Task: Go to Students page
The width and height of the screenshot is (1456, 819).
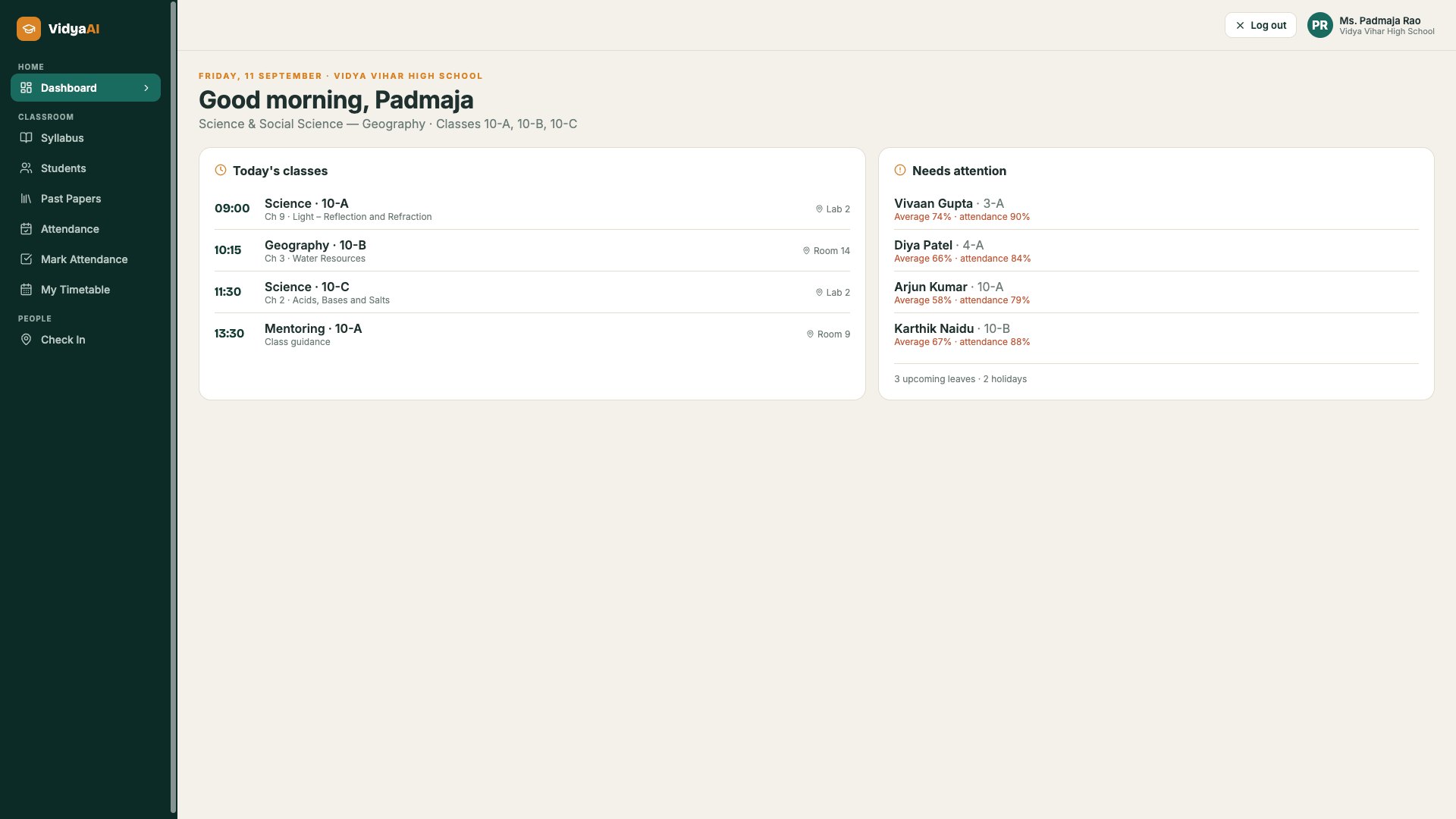Action: pyautogui.click(x=86, y=168)
